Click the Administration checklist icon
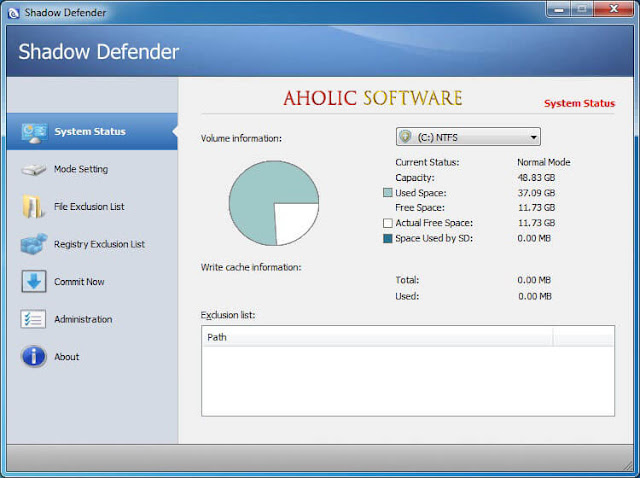Screen dimensions: 640x478 (x=33, y=319)
